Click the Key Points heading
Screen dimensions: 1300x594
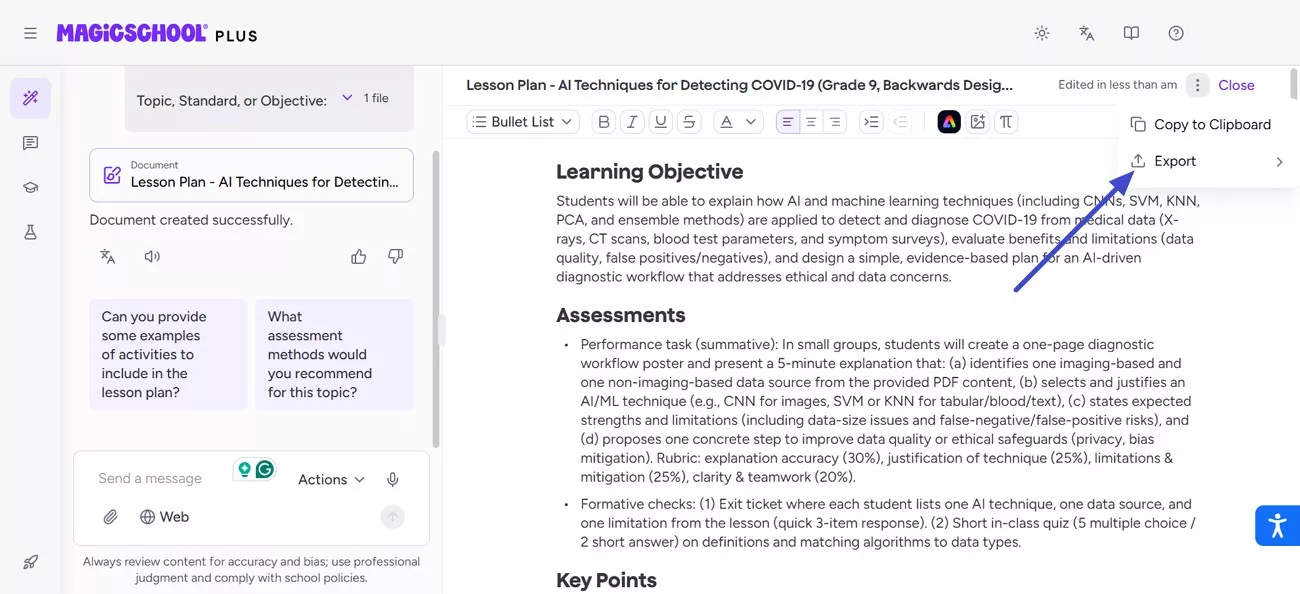pyautogui.click(x=607, y=580)
